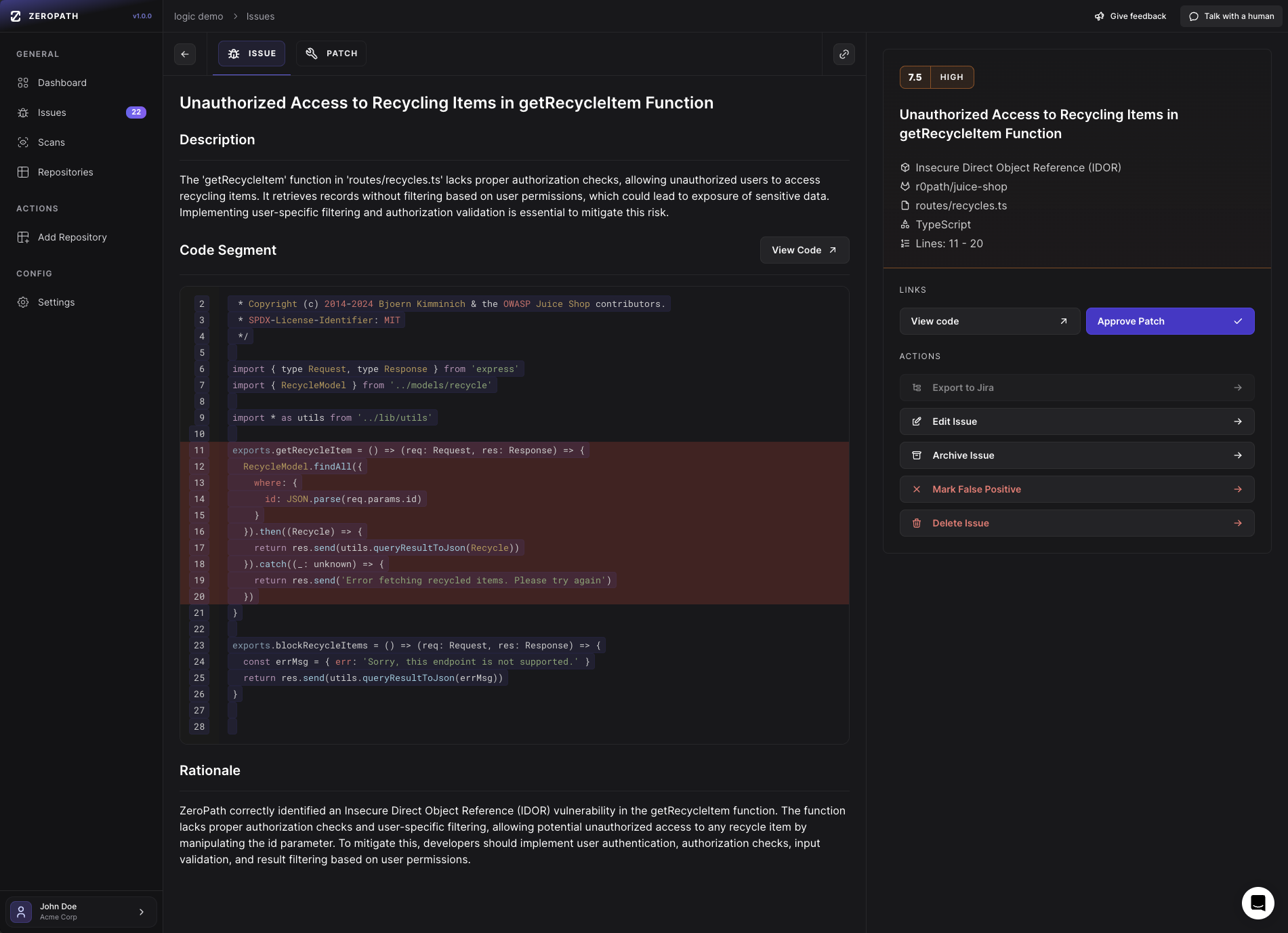This screenshot has width=1288, height=933.
Task: Click the back arrow button
Action: (185, 54)
